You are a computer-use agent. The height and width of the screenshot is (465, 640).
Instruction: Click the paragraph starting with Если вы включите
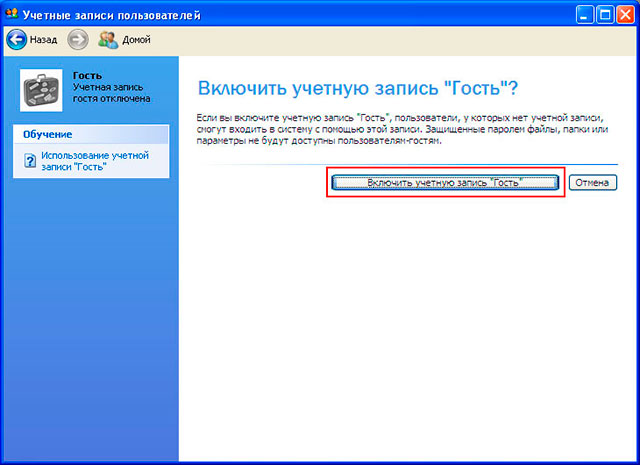pyautogui.click(x=402, y=129)
